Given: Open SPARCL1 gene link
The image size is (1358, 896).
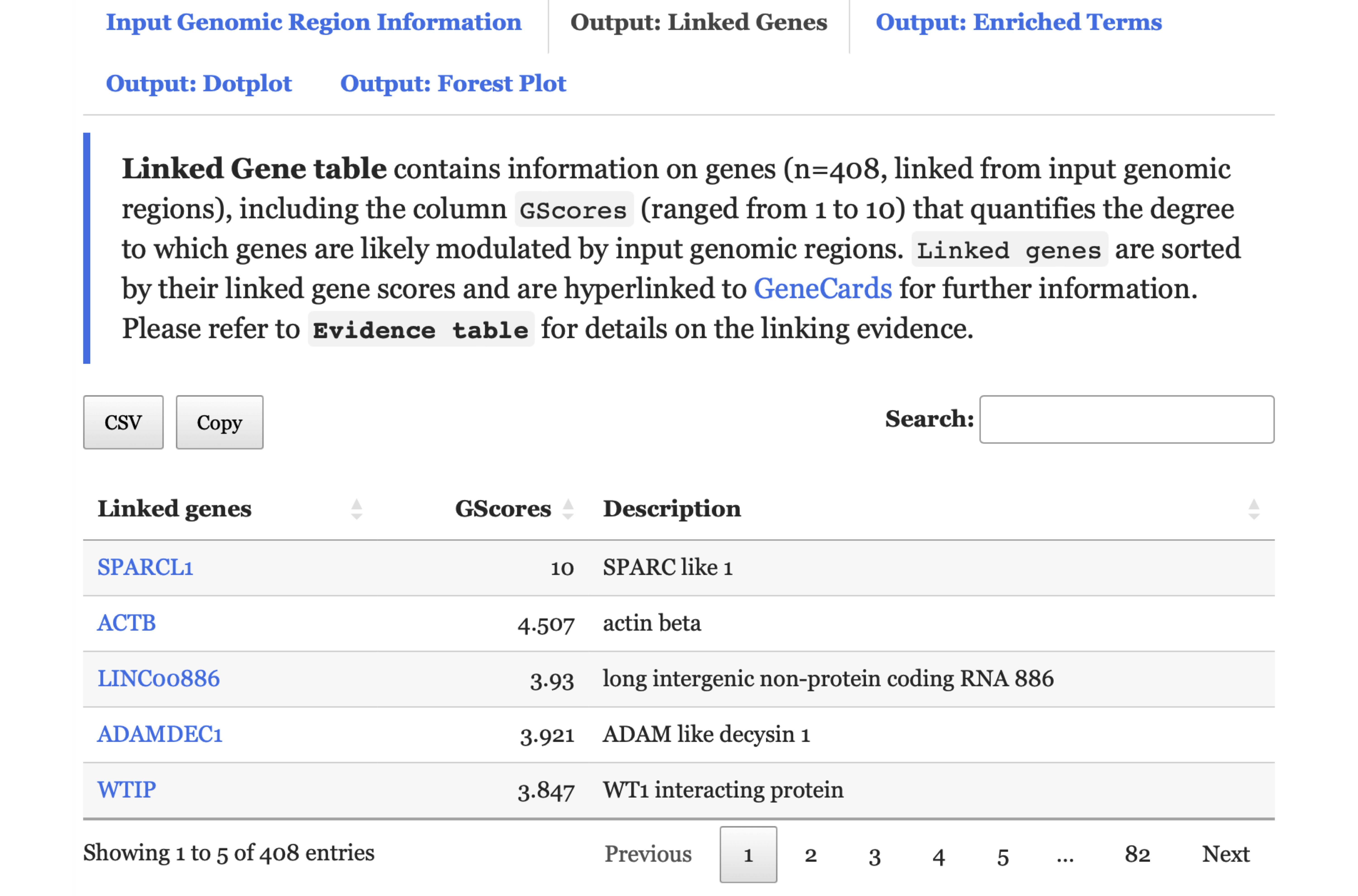Looking at the screenshot, I should 145,567.
